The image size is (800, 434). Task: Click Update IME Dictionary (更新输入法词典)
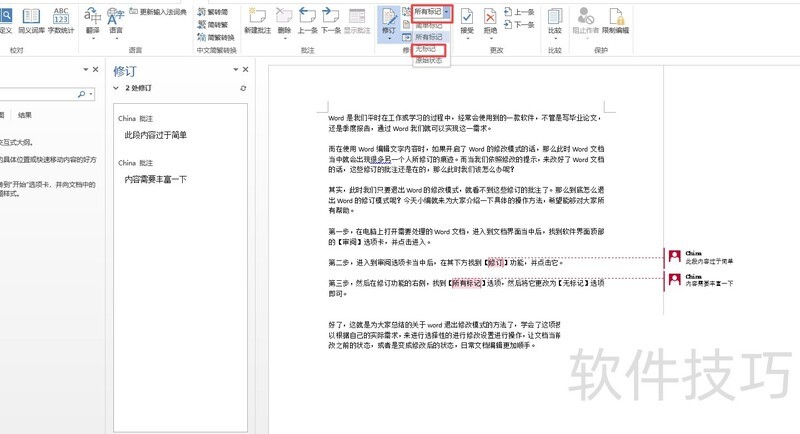[x=158, y=11]
